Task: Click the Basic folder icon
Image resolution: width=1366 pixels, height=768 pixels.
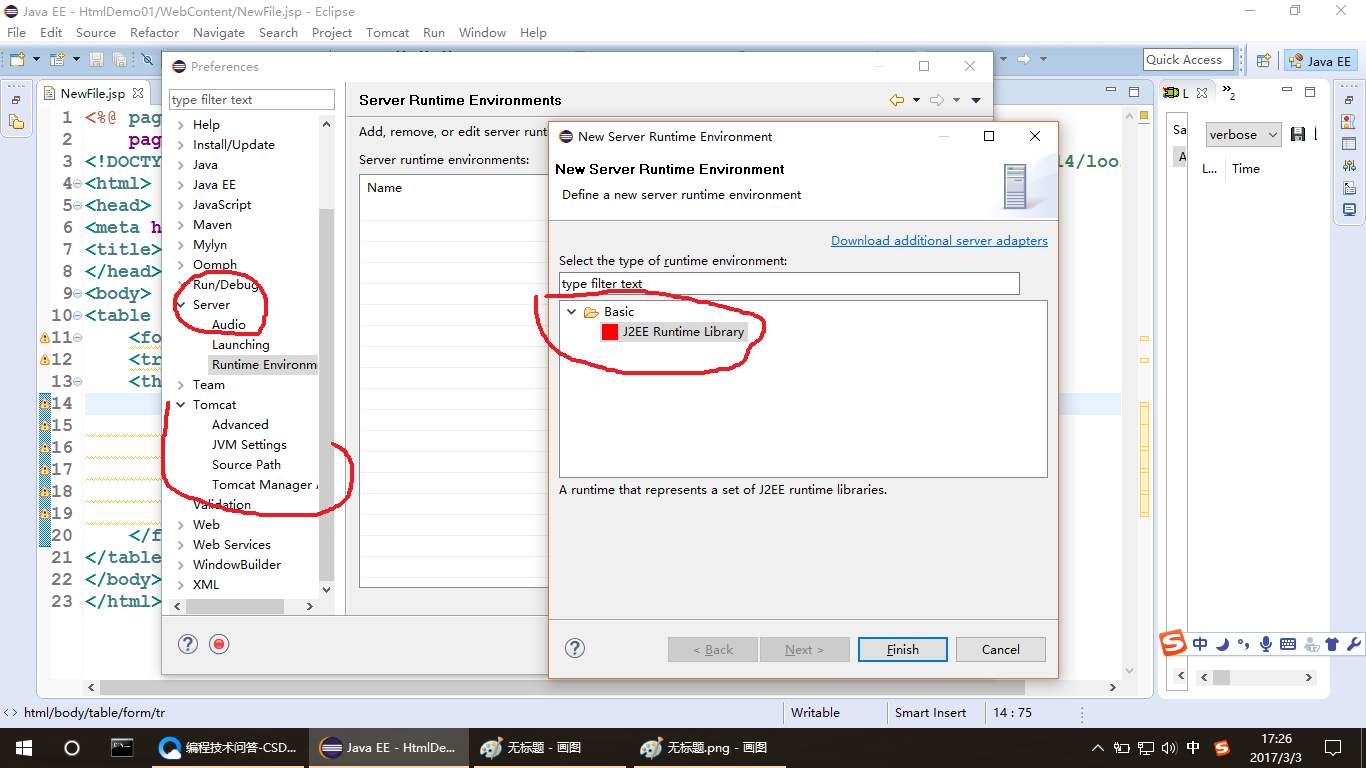Action: coord(591,312)
